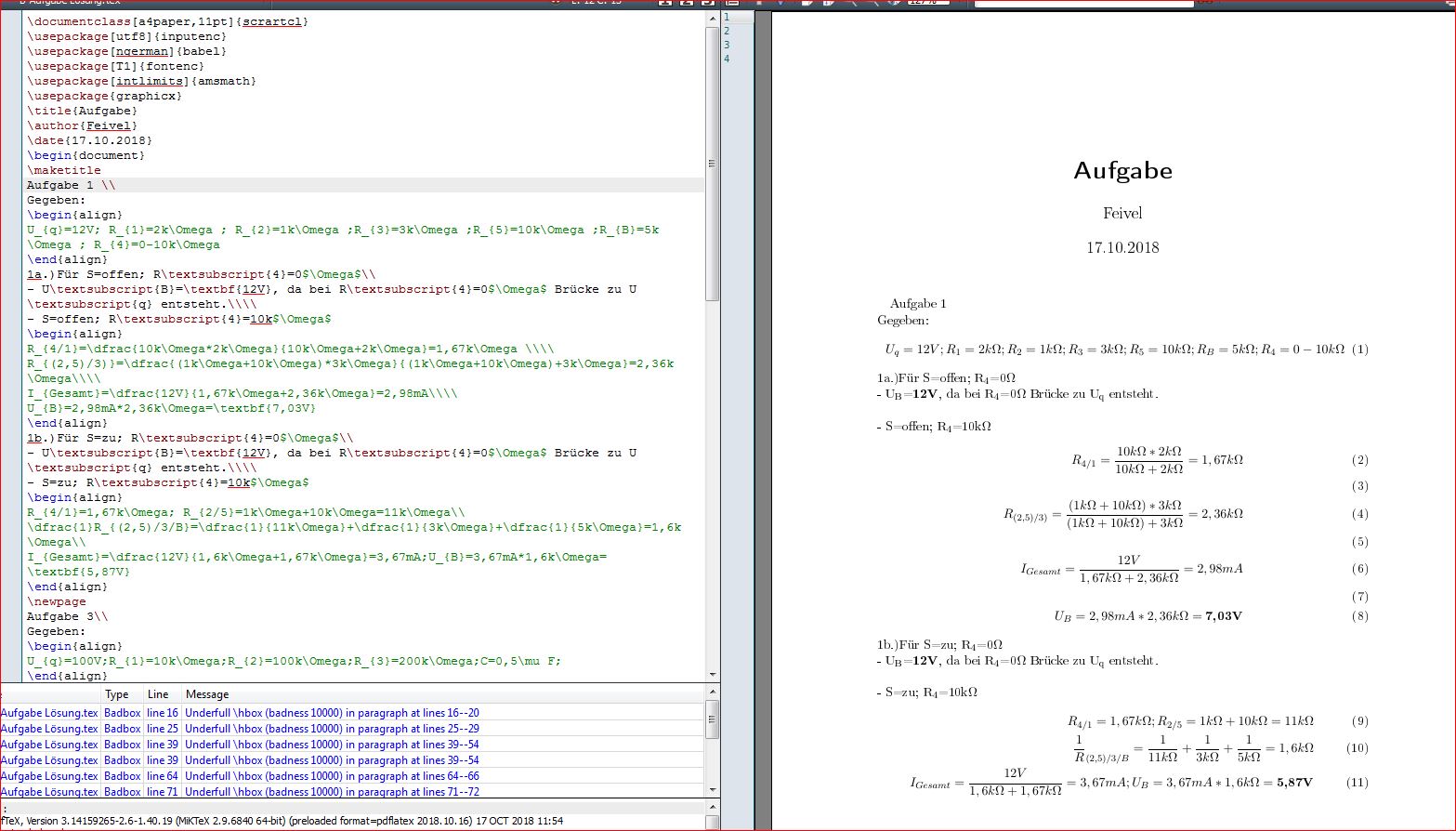Click author name 'Feivel' in PDF preview

tap(1122, 213)
